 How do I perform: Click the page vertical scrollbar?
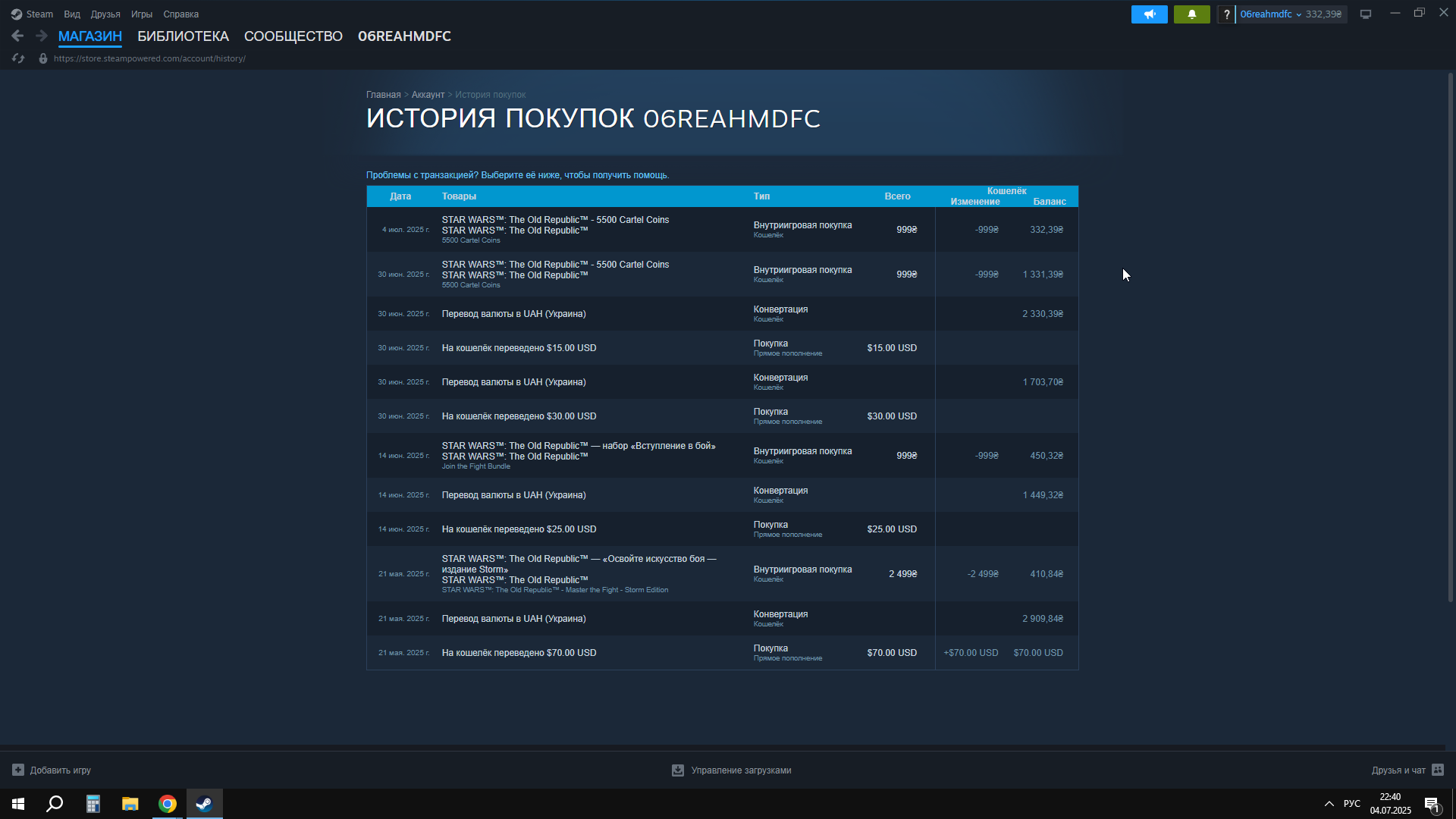point(1451,337)
